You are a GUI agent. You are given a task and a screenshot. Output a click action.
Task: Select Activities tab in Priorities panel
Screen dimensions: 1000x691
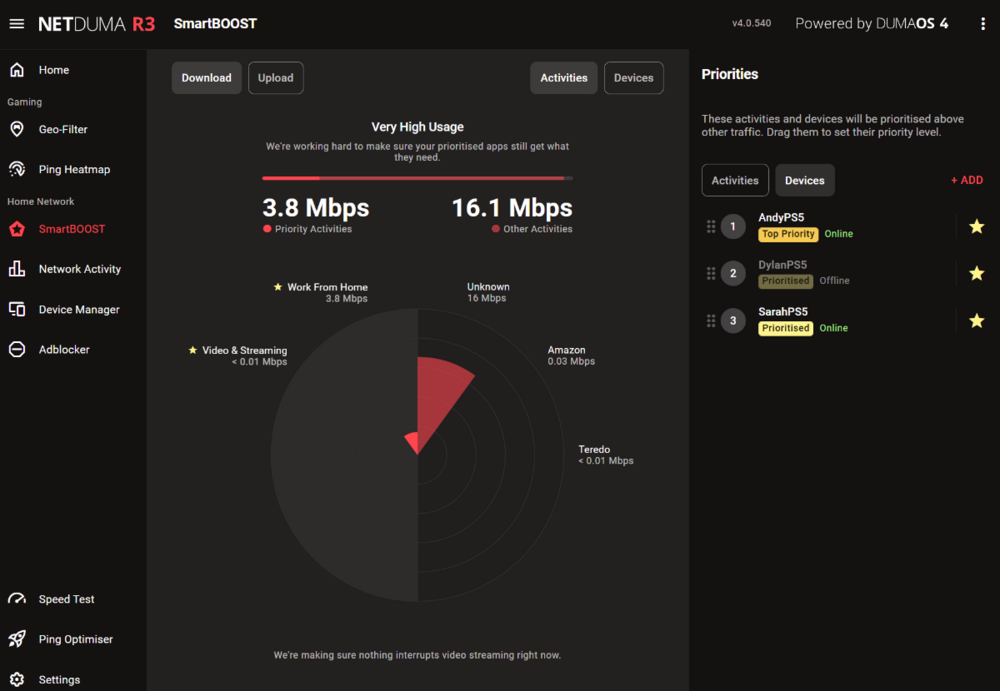tap(735, 181)
